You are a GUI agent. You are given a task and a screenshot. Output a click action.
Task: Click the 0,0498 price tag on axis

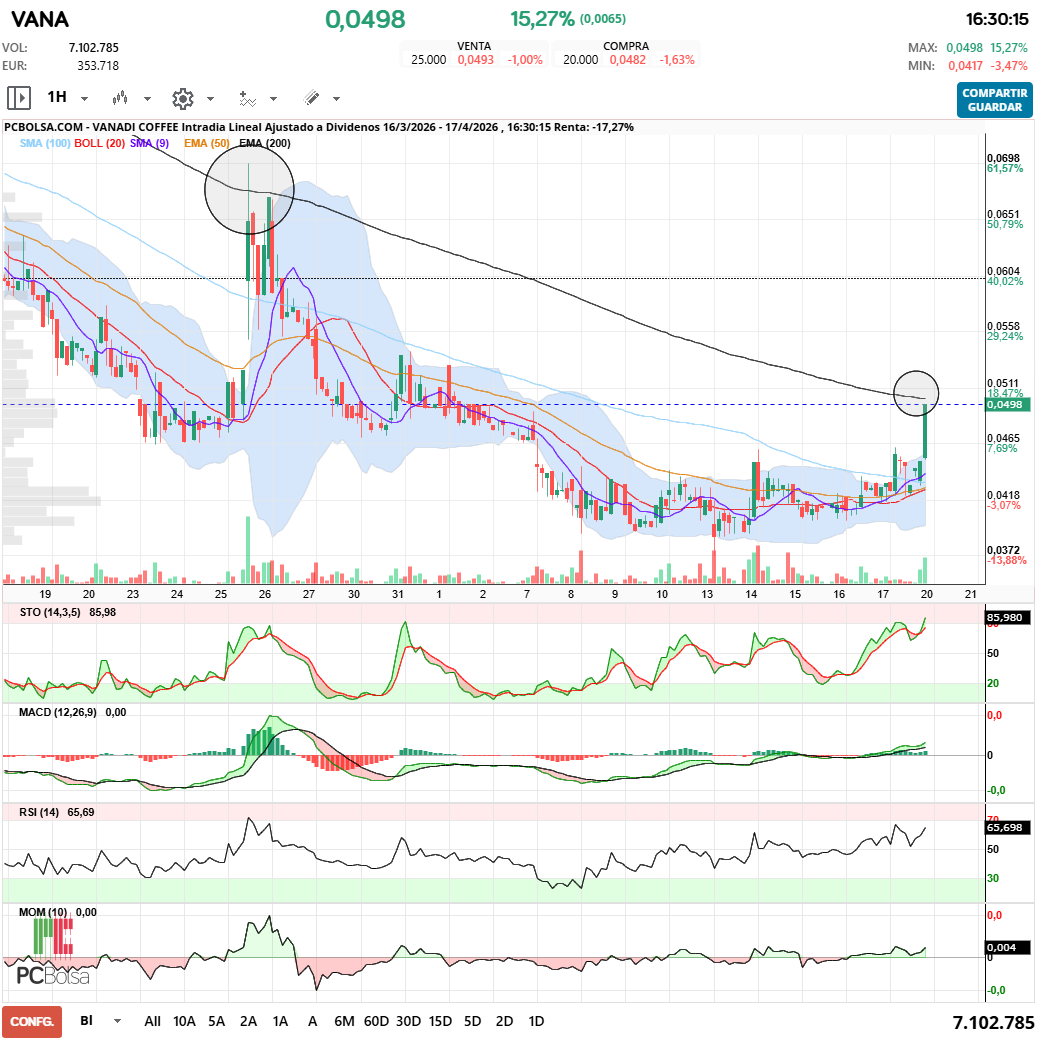[x=1007, y=404]
